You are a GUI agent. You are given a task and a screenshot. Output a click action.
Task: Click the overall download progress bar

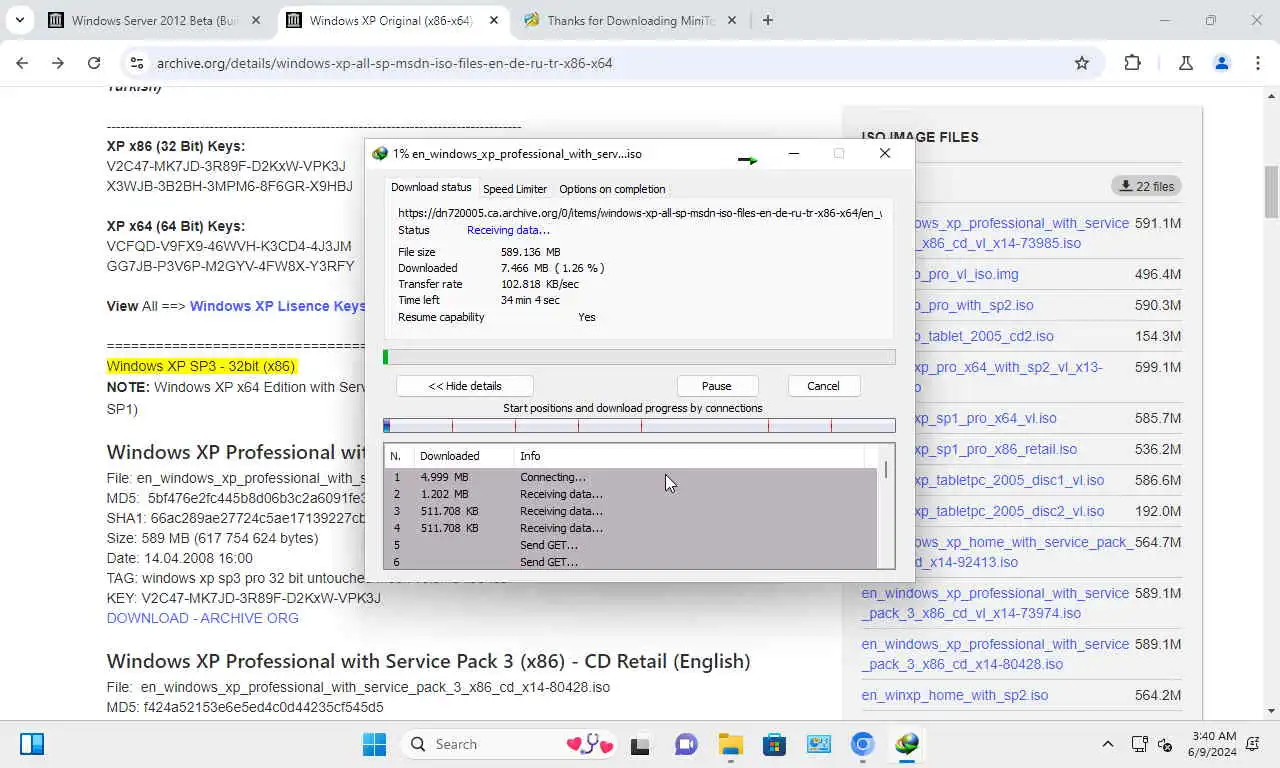click(639, 357)
